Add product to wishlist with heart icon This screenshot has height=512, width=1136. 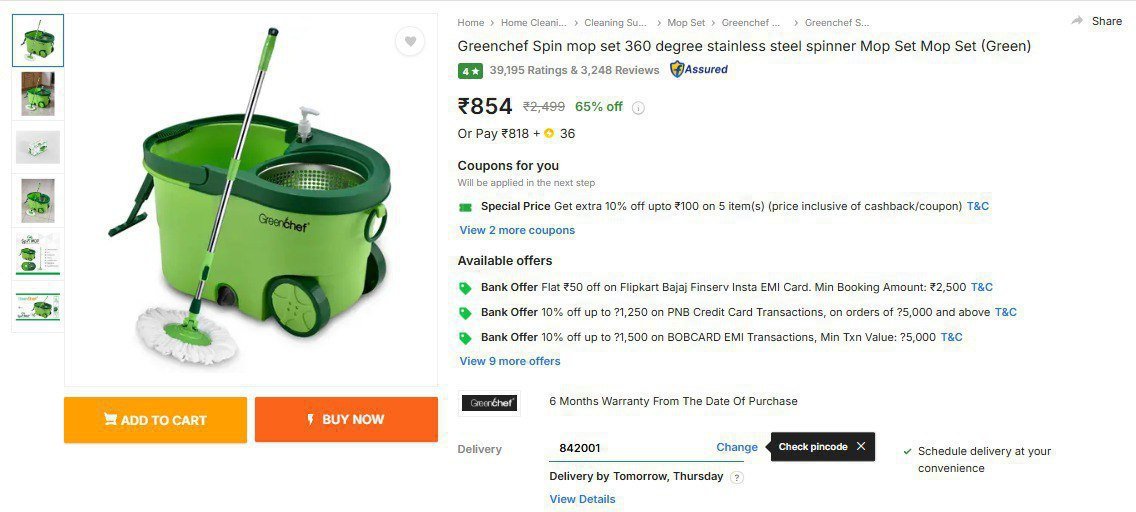(409, 41)
